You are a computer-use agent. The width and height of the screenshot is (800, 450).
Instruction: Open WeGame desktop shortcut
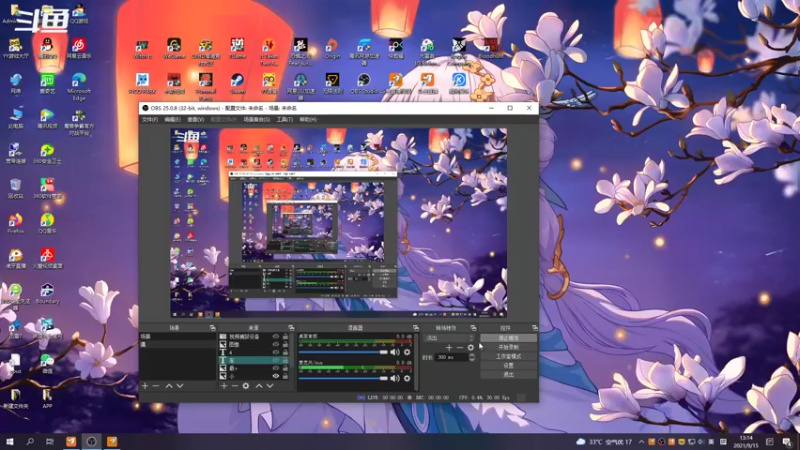(174, 49)
